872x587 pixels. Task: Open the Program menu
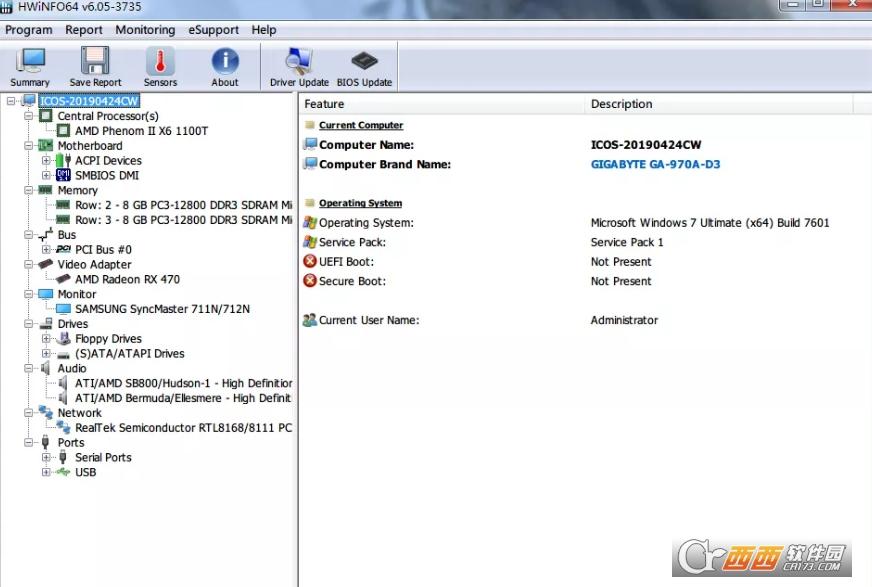pyautogui.click(x=28, y=30)
